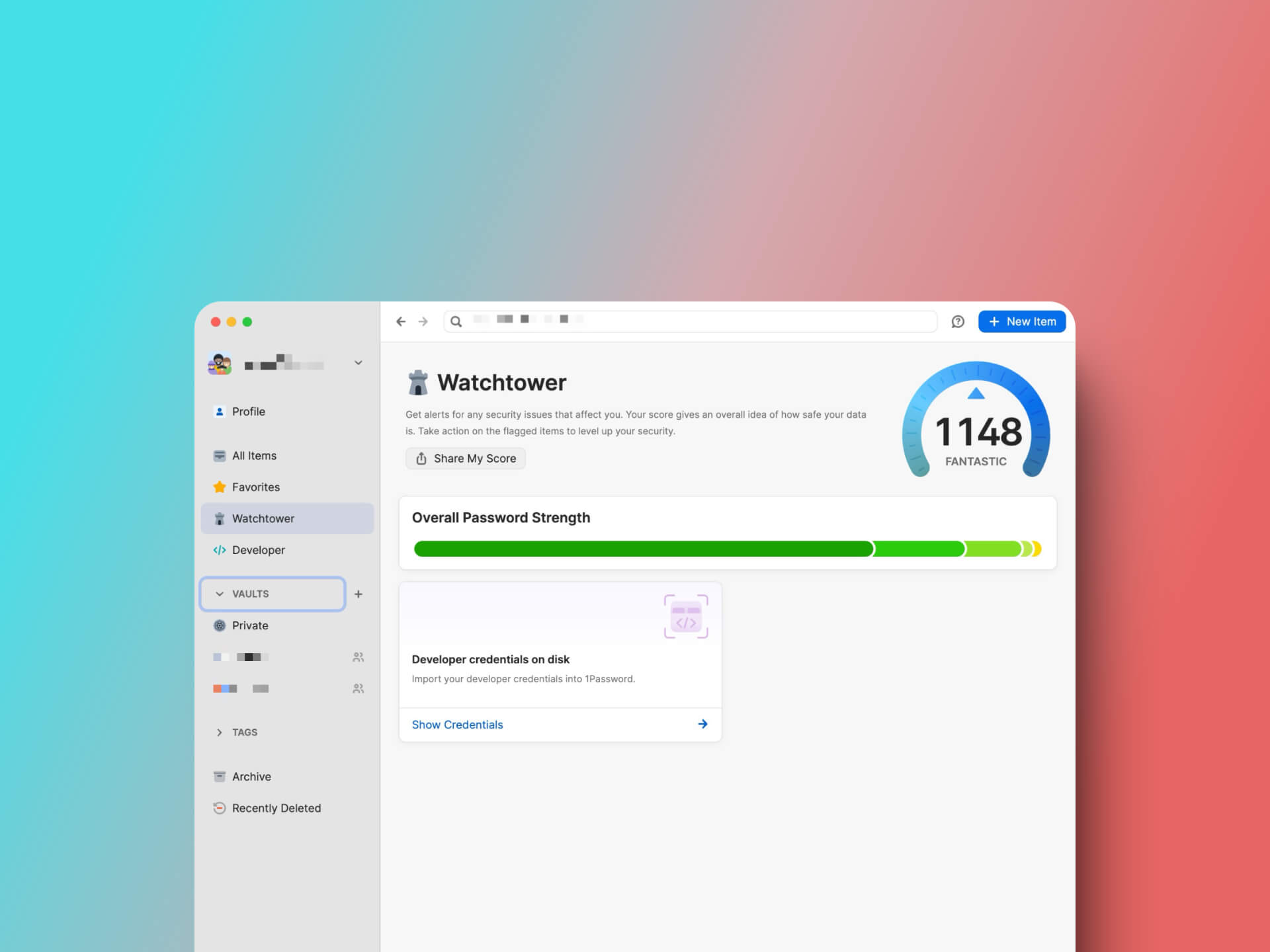The height and width of the screenshot is (952, 1270).
Task: Click the help question mark icon
Action: (x=958, y=321)
